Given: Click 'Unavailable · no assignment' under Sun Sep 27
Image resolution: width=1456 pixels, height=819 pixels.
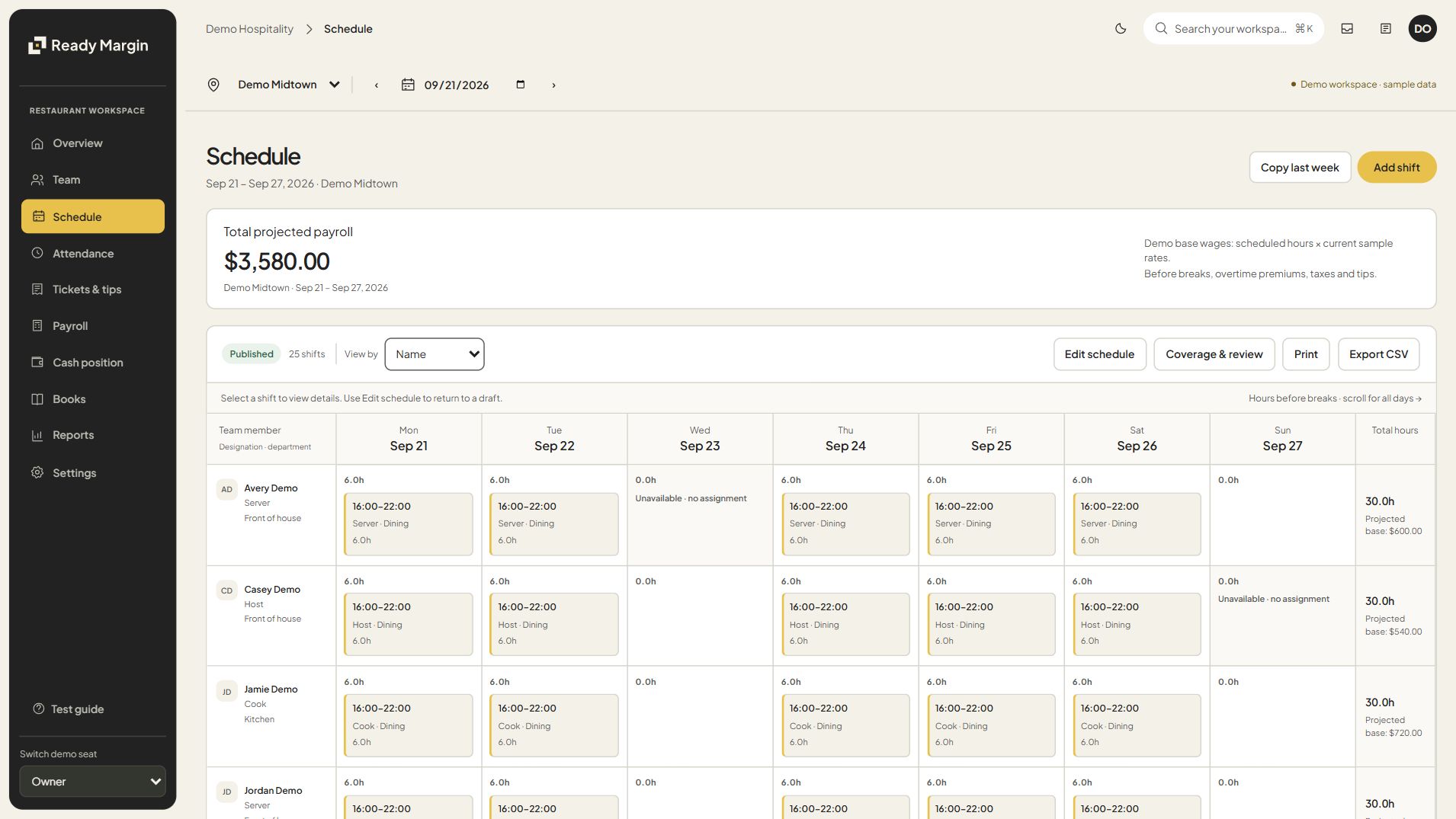Looking at the screenshot, I should point(1273,599).
